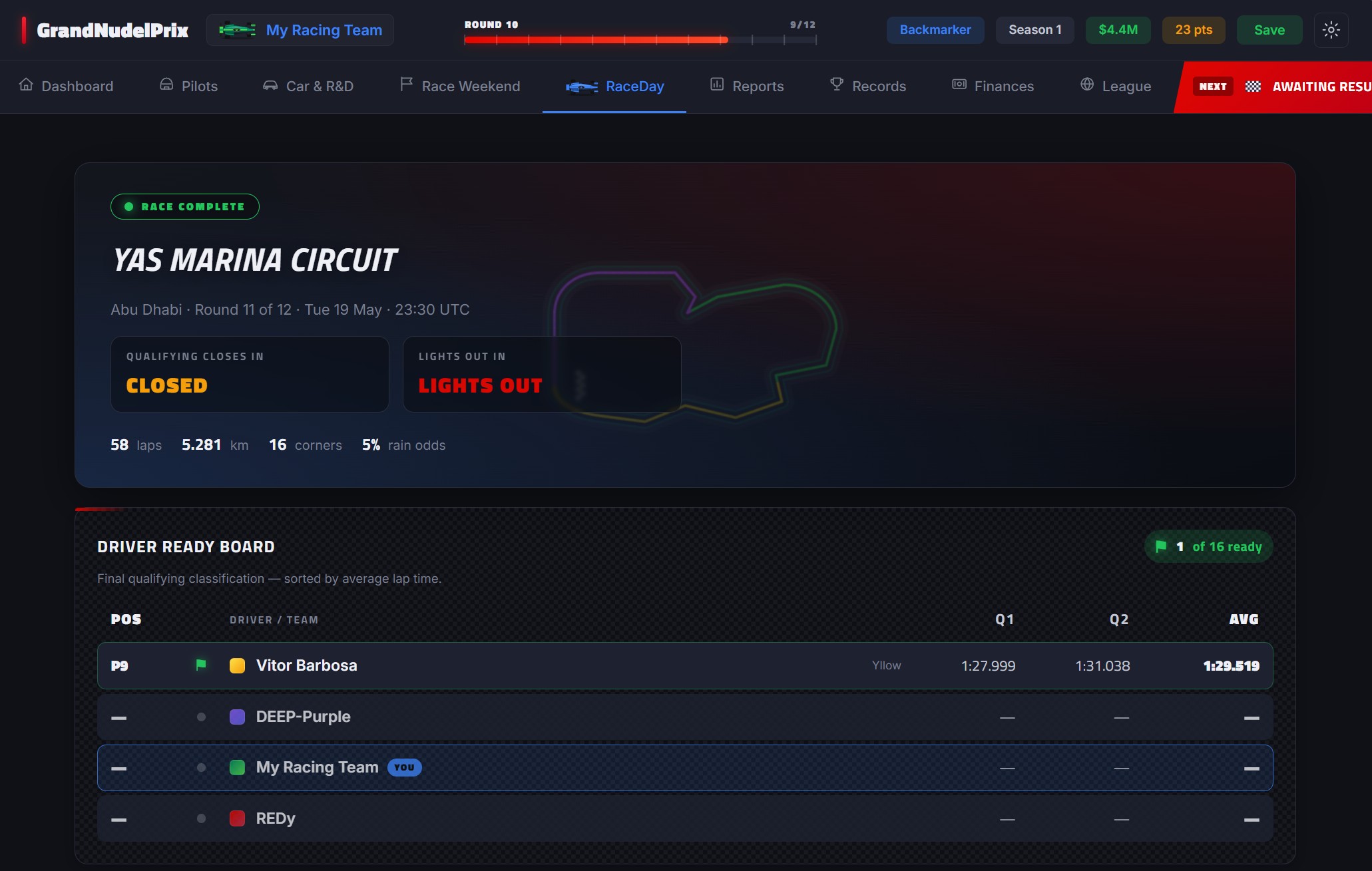Click the $4.4M budget badge
The height and width of the screenshot is (871, 1372).
coord(1118,30)
